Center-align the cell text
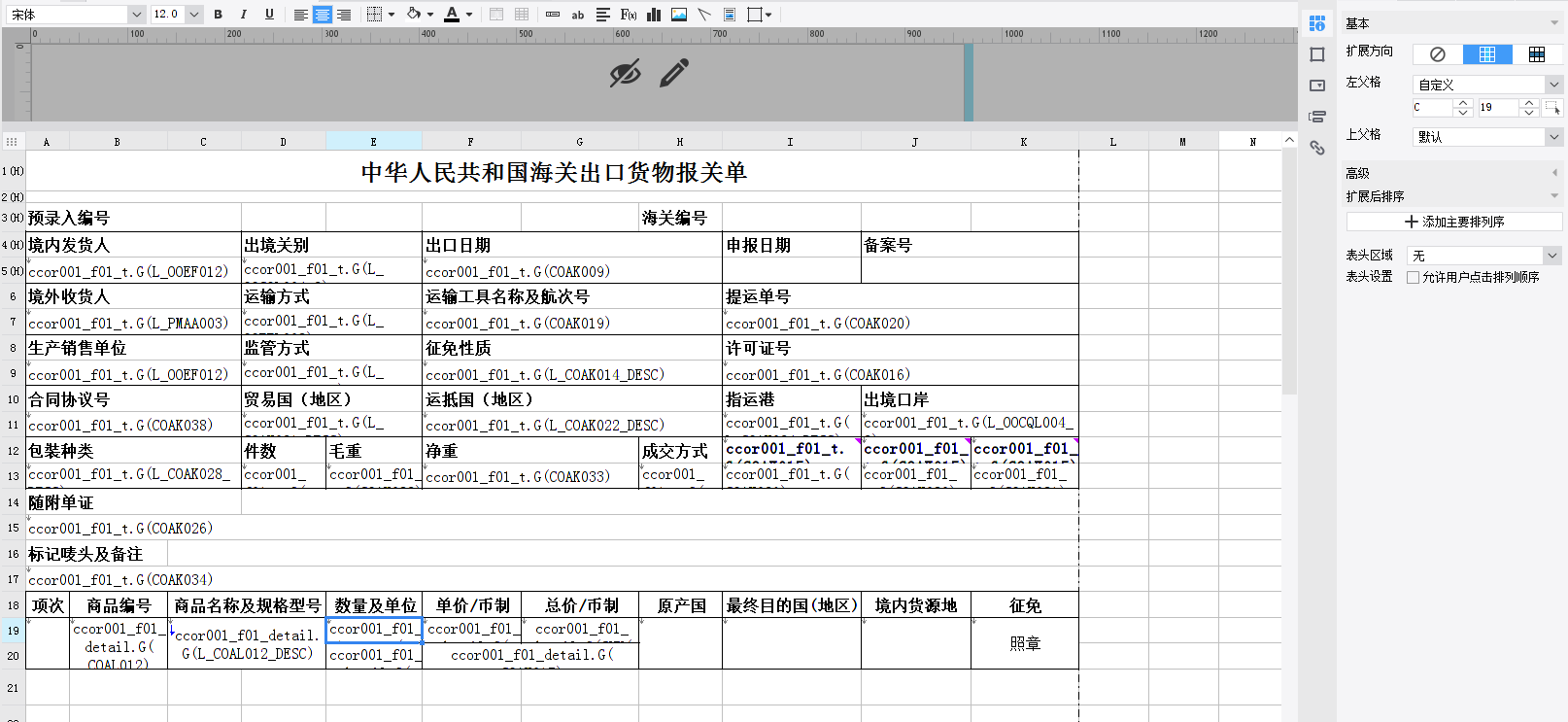The width and height of the screenshot is (1568, 722). tap(322, 15)
